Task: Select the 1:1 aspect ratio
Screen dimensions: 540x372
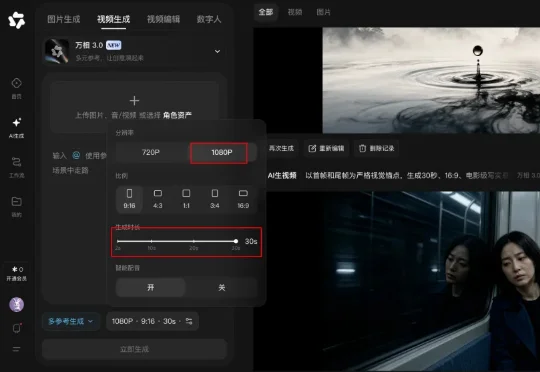Action: coord(186,199)
